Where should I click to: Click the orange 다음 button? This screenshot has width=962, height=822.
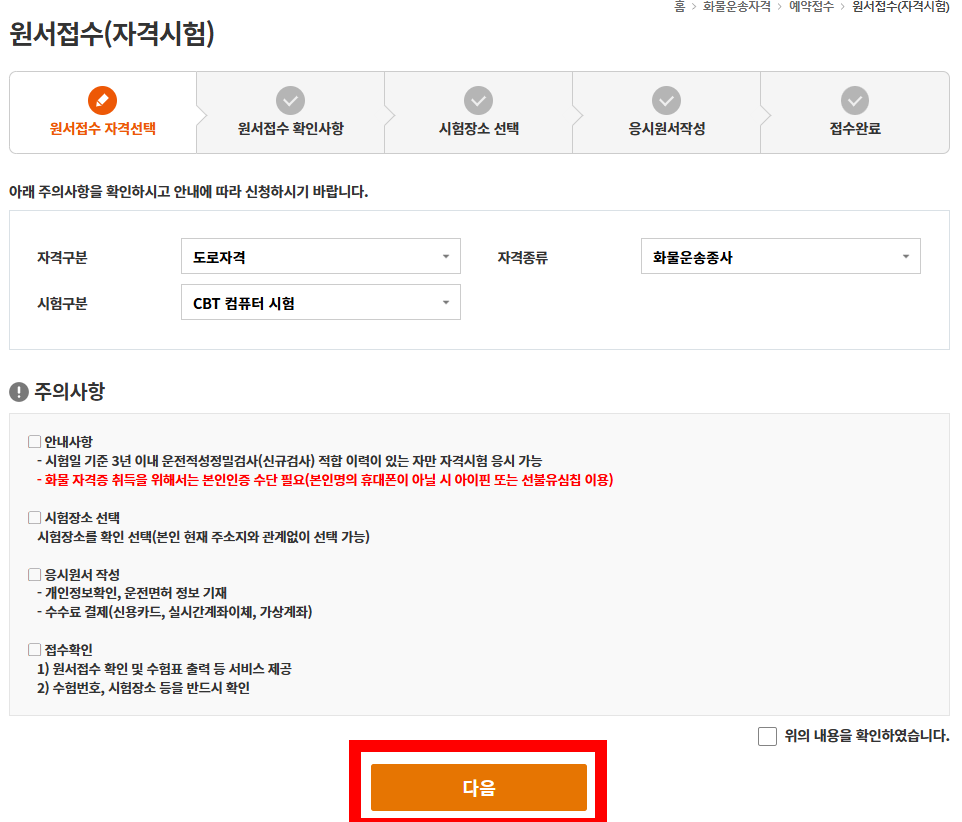point(479,788)
